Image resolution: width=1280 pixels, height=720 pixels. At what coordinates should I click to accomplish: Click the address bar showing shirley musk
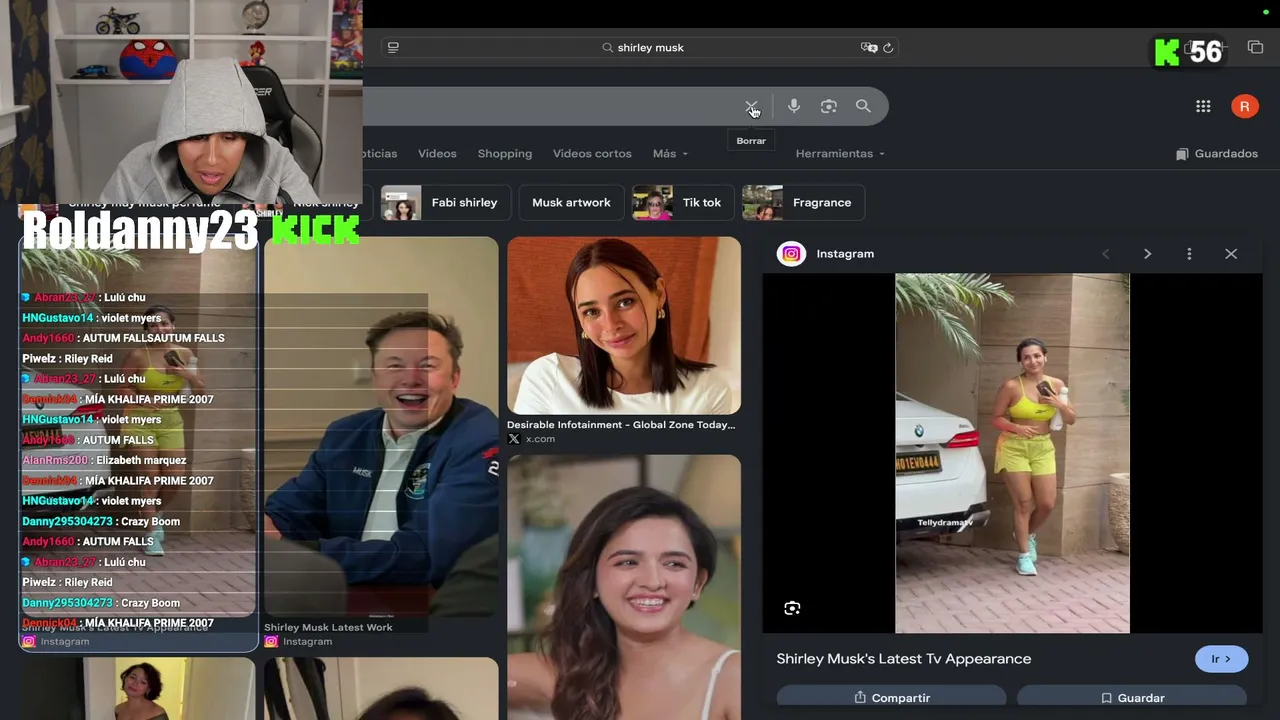point(640,47)
